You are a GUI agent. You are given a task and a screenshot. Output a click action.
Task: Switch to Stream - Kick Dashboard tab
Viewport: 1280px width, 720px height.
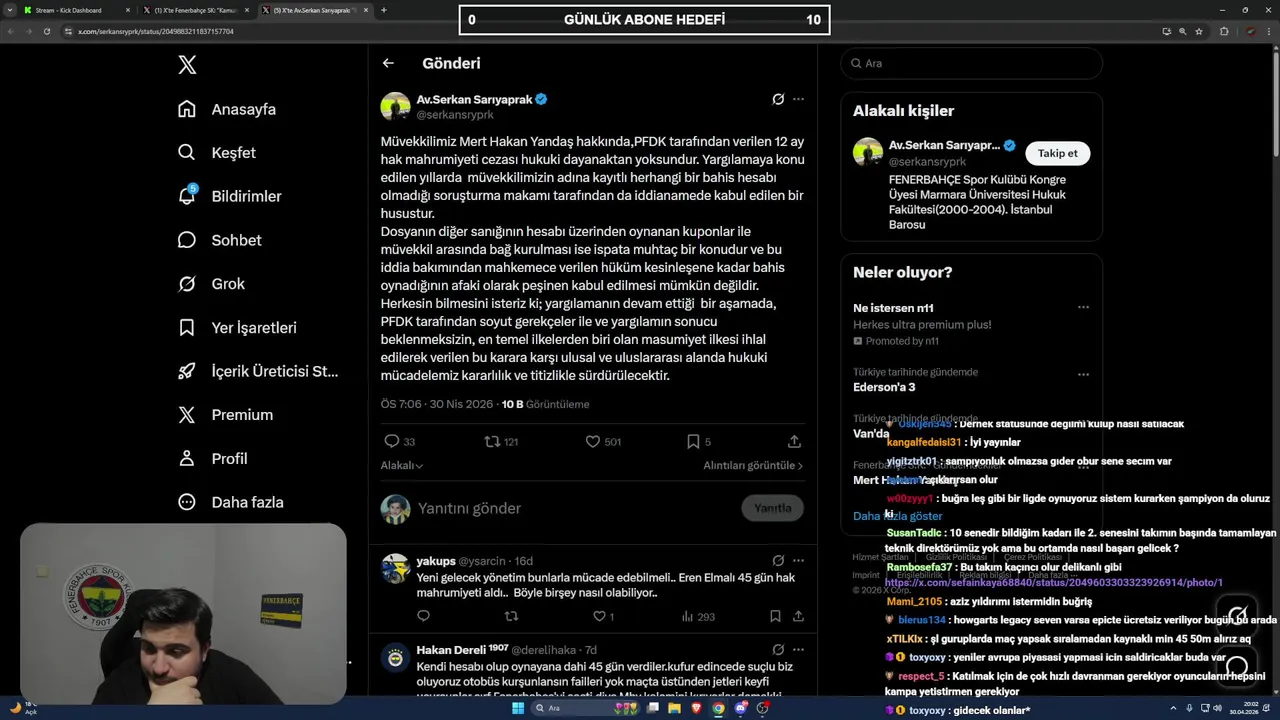coord(76,10)
